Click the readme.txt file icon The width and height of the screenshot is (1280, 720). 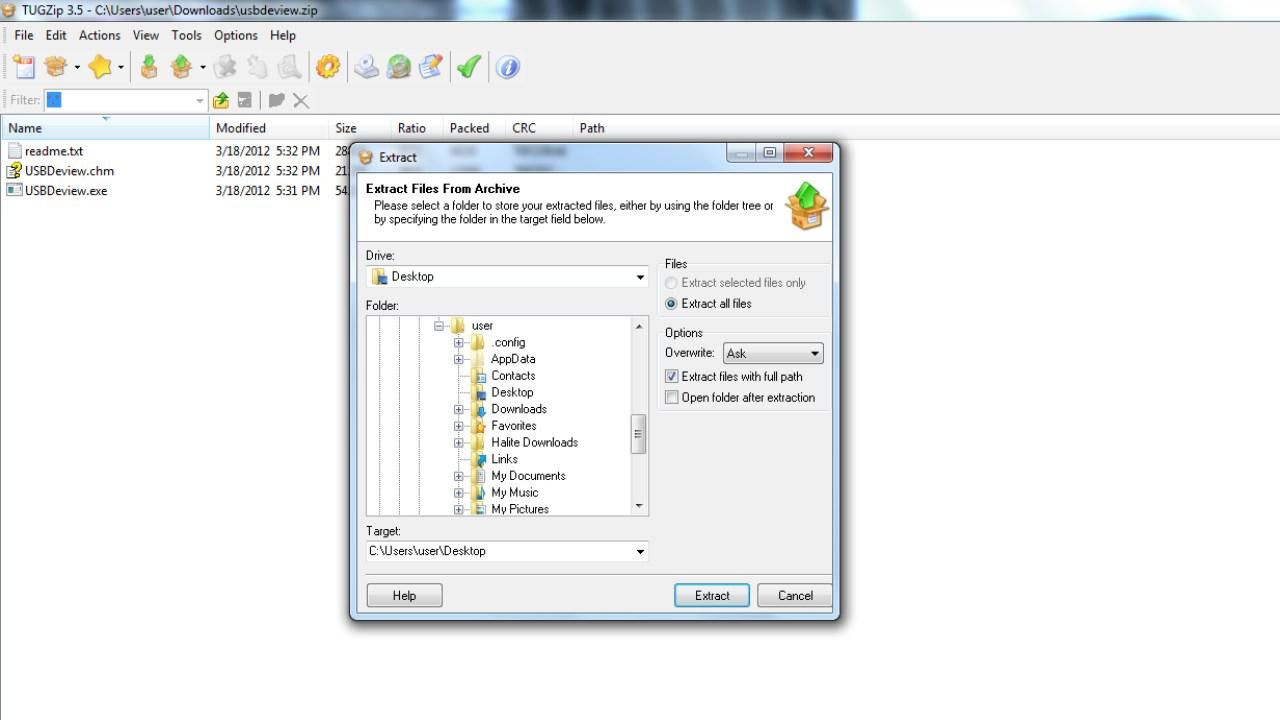pos(14,151)
